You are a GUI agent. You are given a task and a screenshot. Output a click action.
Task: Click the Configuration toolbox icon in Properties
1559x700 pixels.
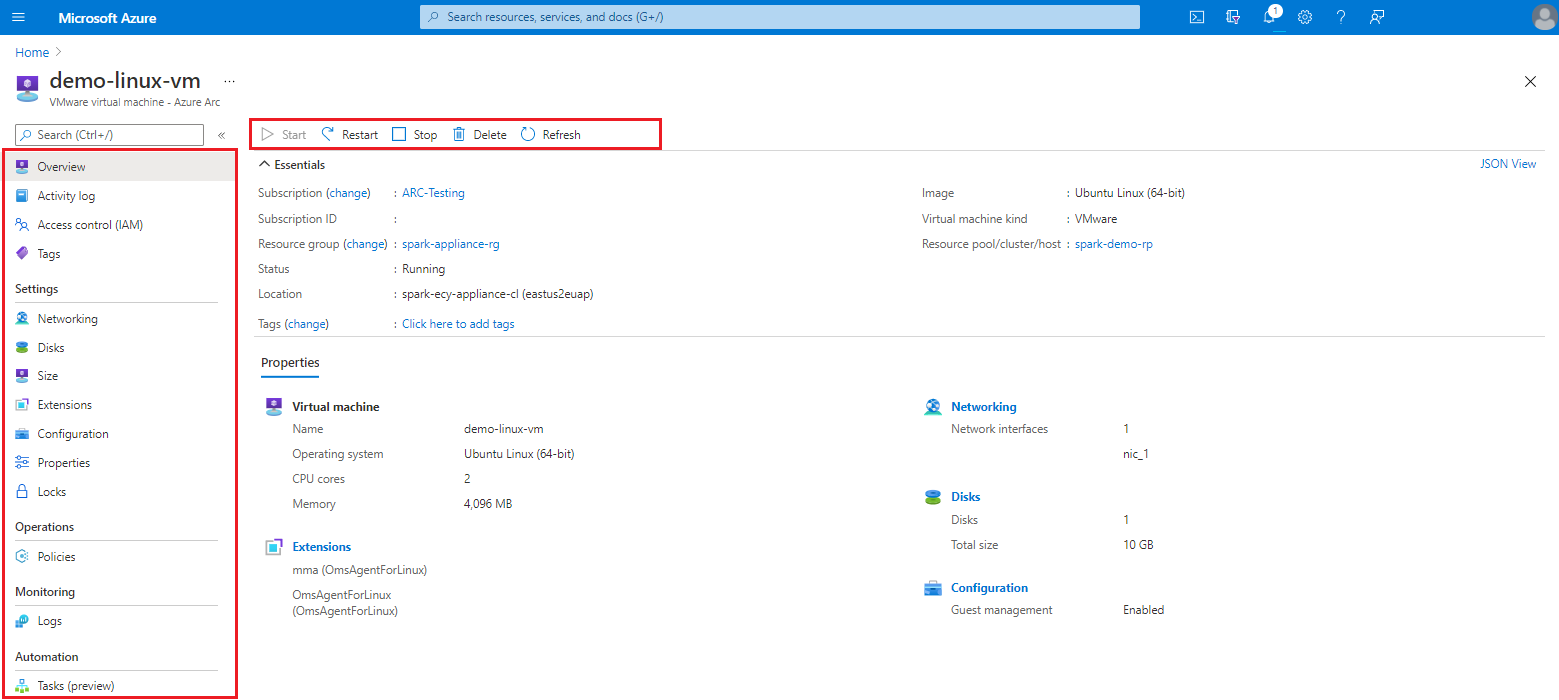[933, 588]
